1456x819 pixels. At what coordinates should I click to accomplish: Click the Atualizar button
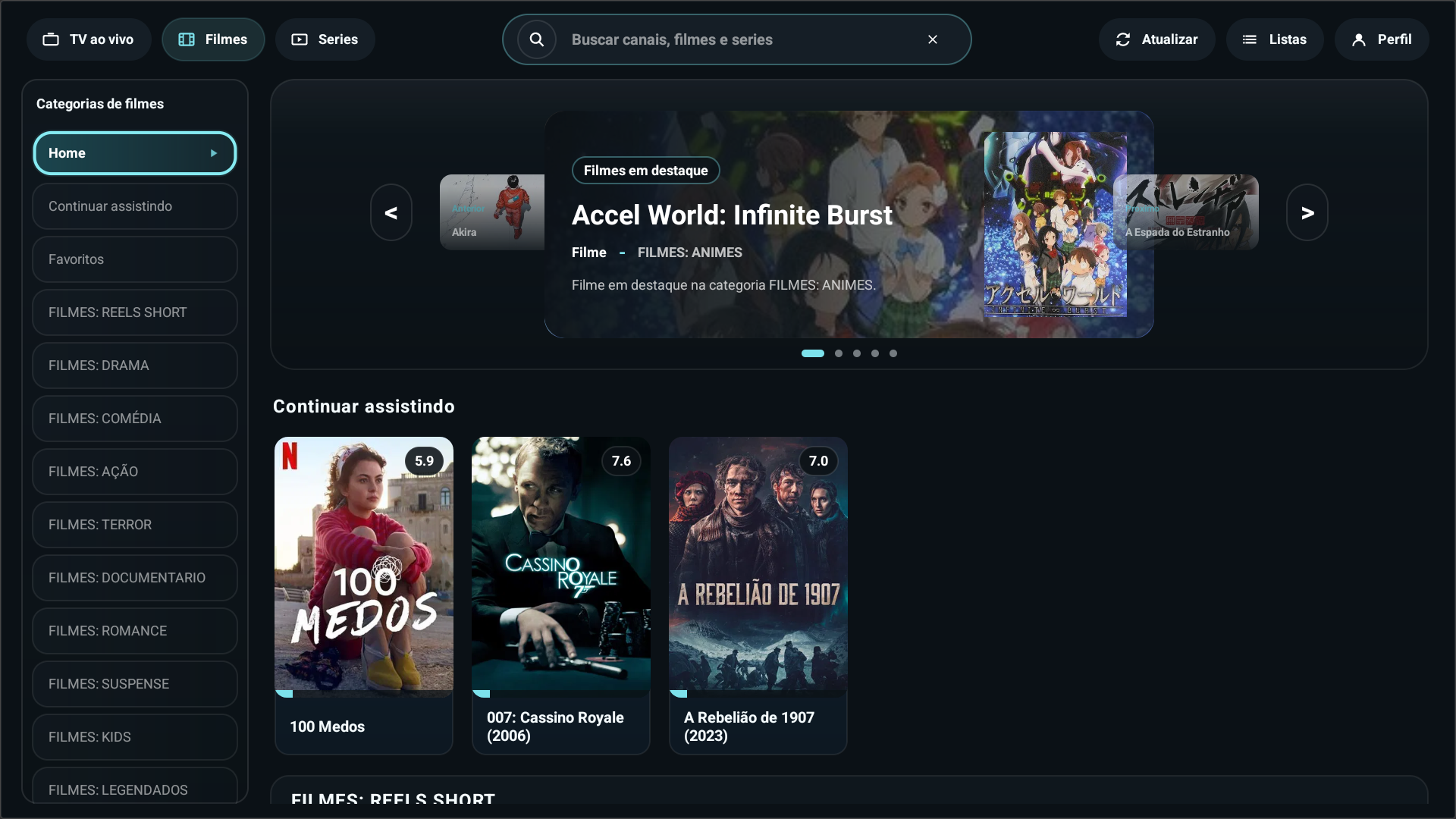[1156, 39]
